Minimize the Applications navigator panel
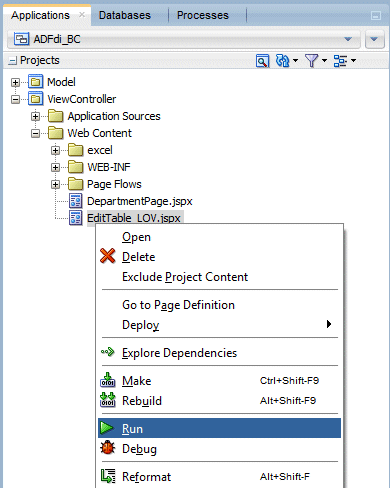The height and width of the screenshot is (488, 390). pyautogui.click(x=376, y=16)
